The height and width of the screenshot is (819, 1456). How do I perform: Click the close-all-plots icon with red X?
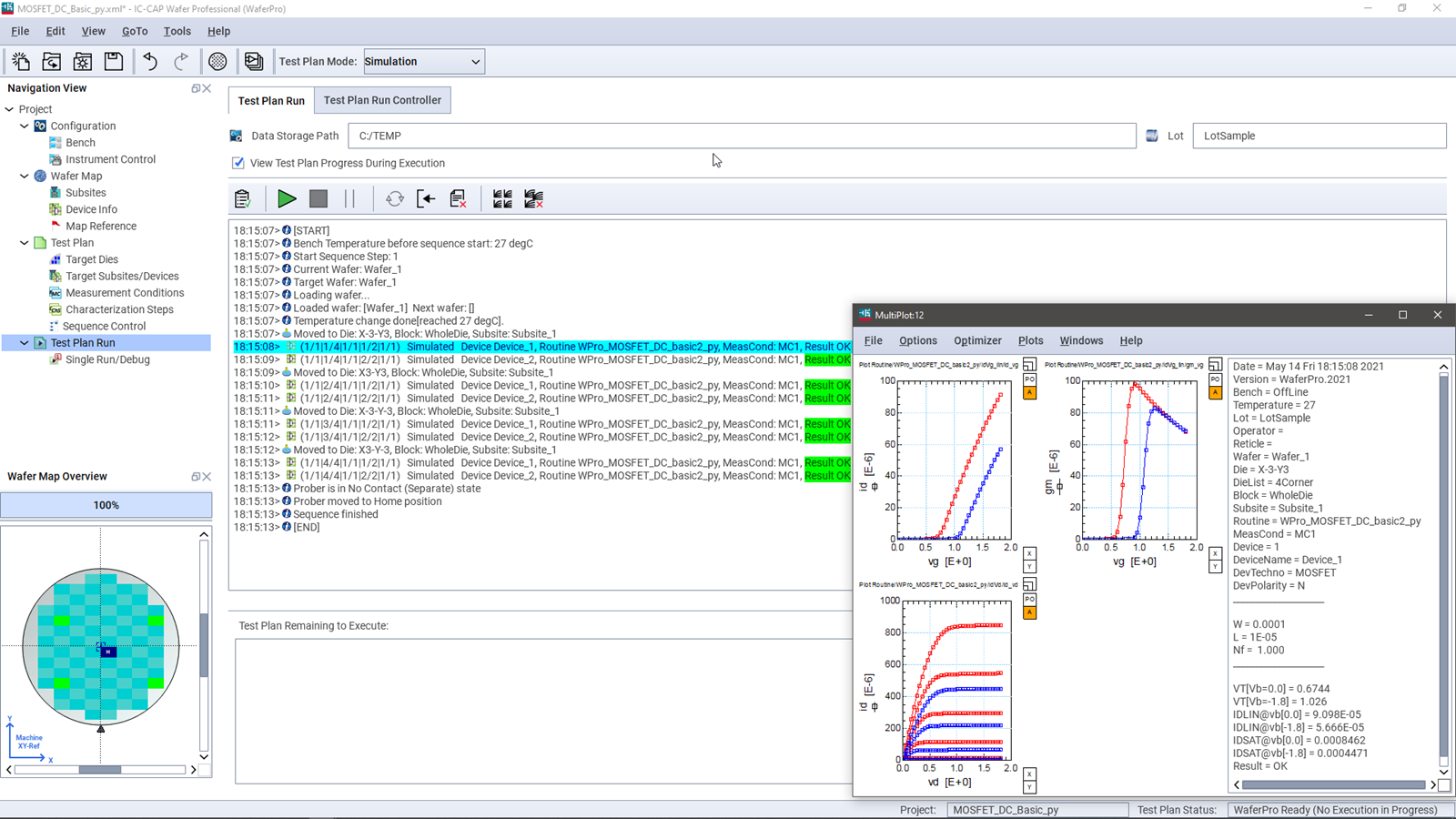534,198
